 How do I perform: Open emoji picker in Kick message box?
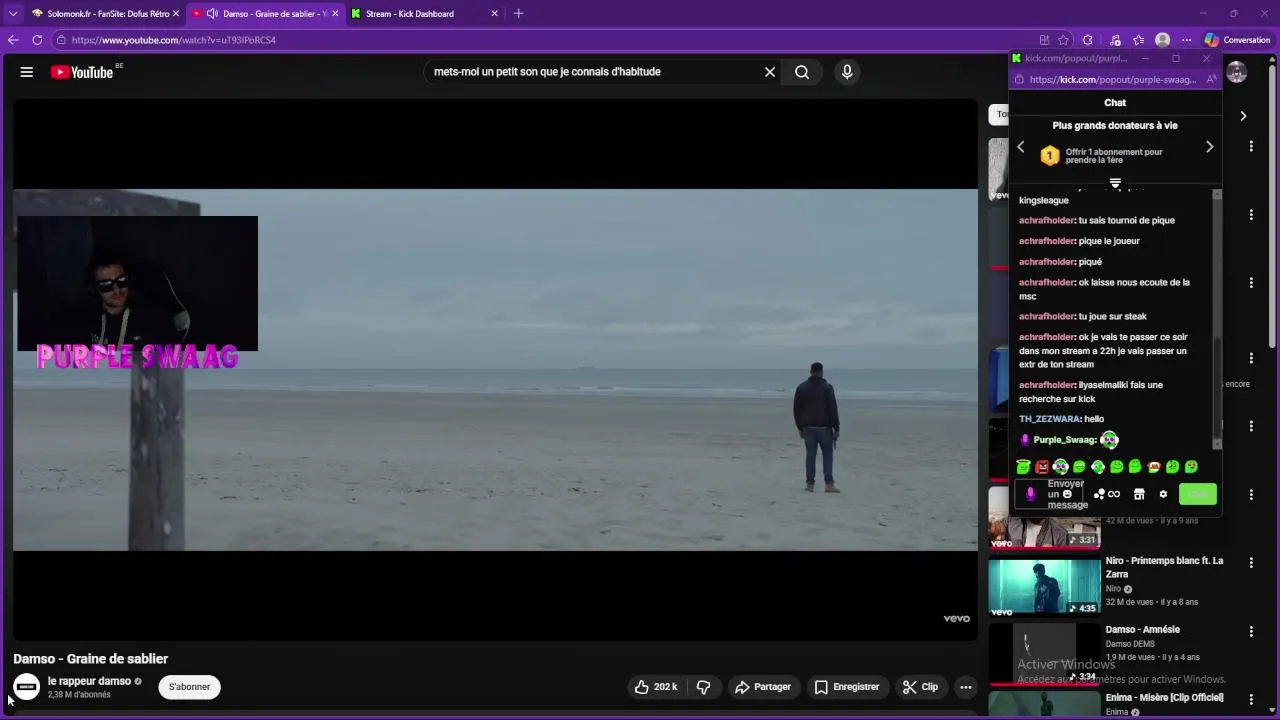(1067, 494)
